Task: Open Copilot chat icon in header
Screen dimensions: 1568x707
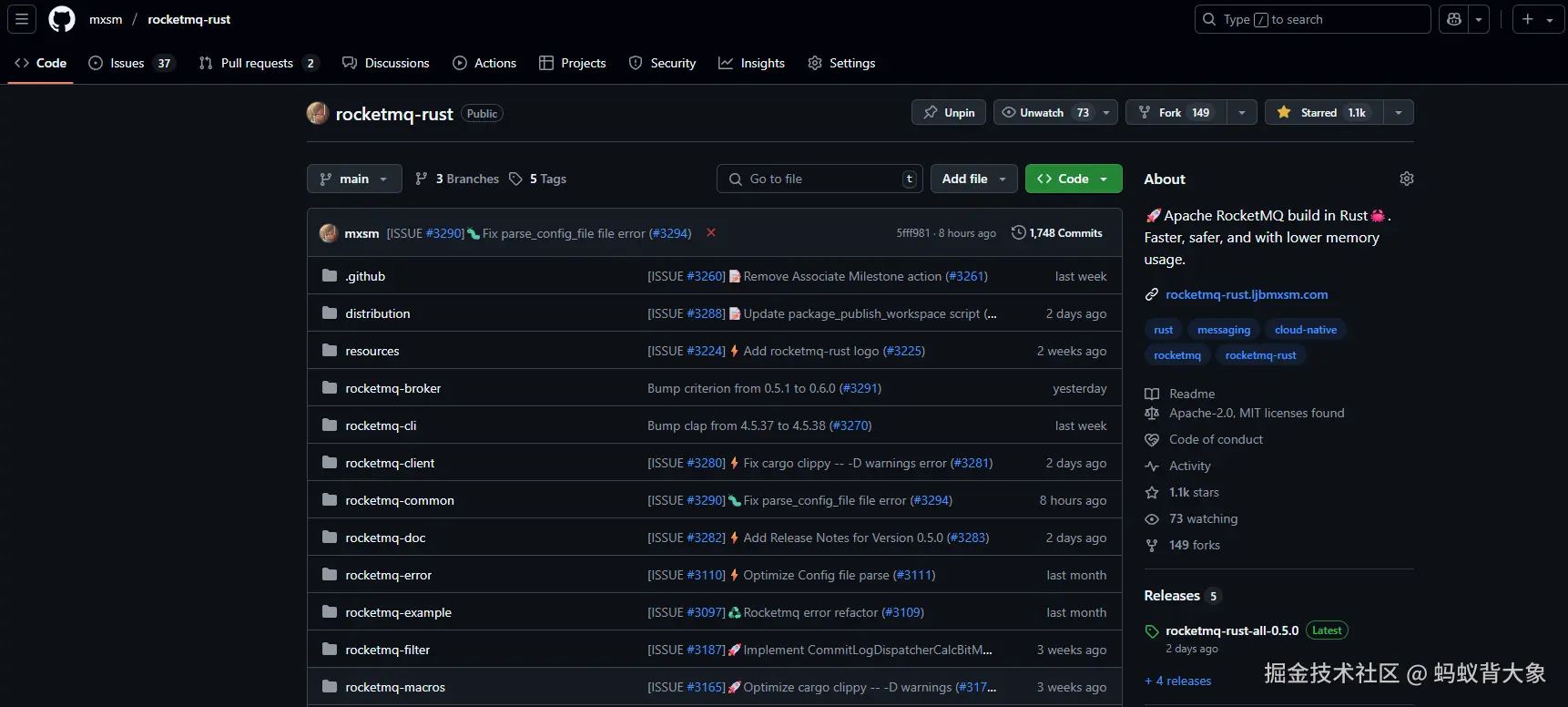Action: coord(1454,19)
